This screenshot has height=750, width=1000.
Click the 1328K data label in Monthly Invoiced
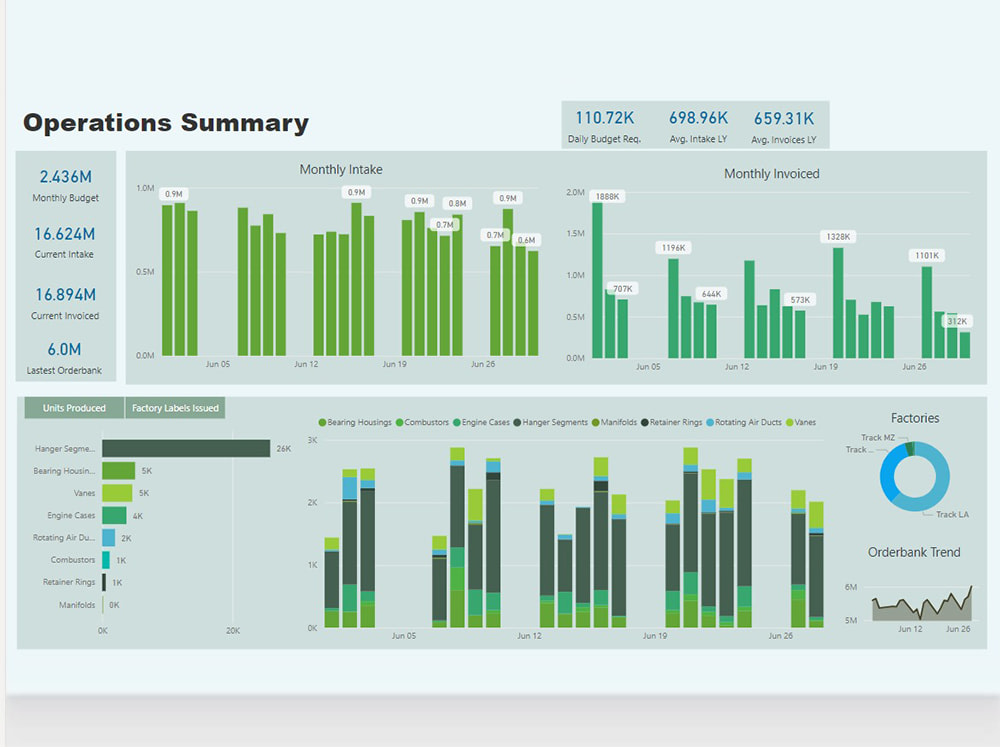(x=838, y=237)
